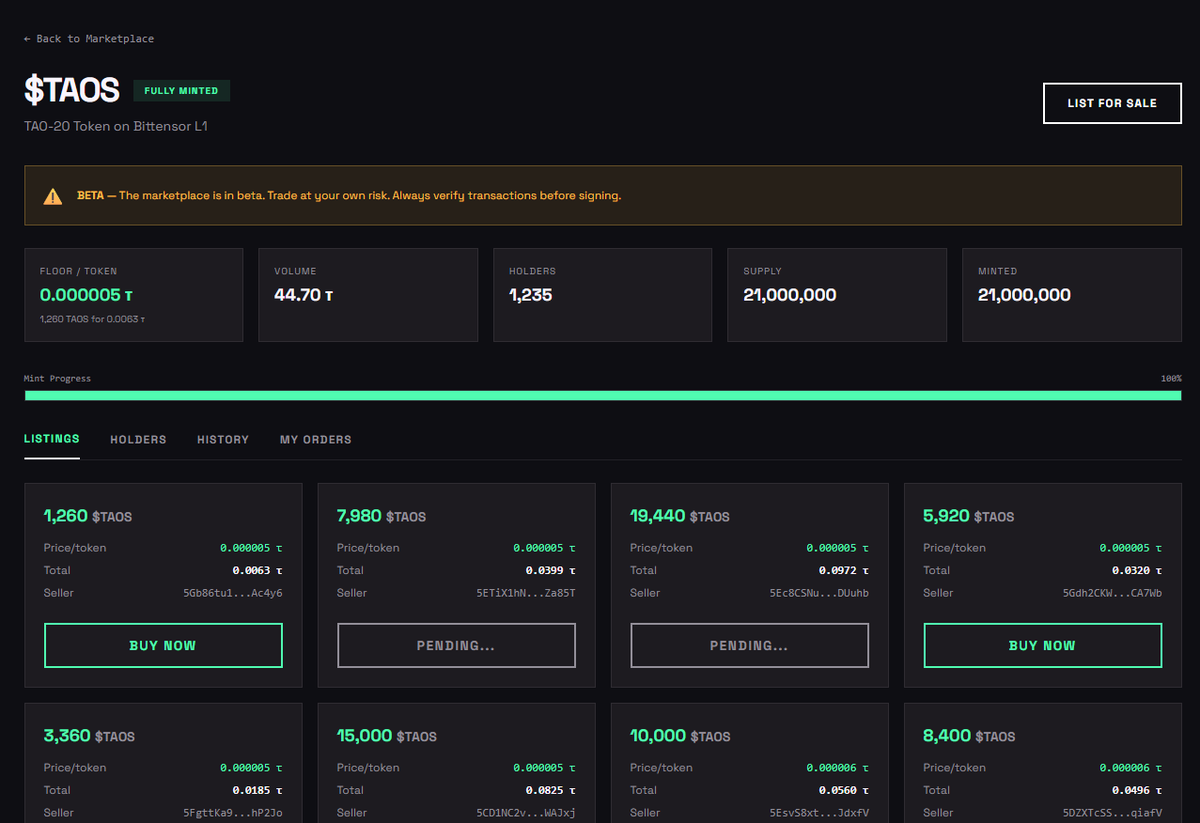Select the supply value card 21,000,000
1200x823 pixels.
tap(837, 295)
